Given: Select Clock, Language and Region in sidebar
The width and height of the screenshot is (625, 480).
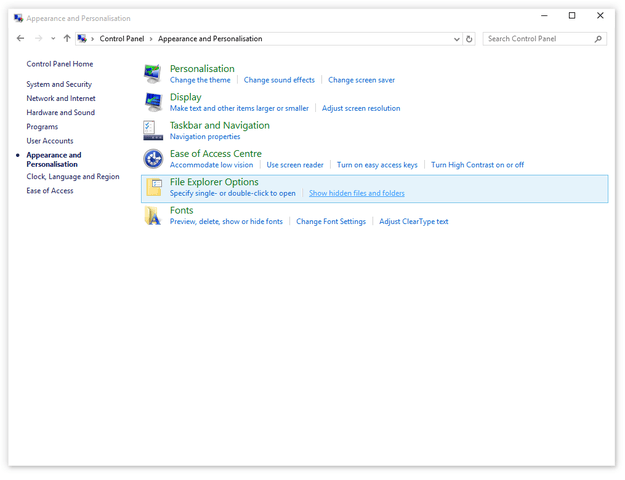Looking at the screenshot, I should pyautogui.click(x=72, y=177).
